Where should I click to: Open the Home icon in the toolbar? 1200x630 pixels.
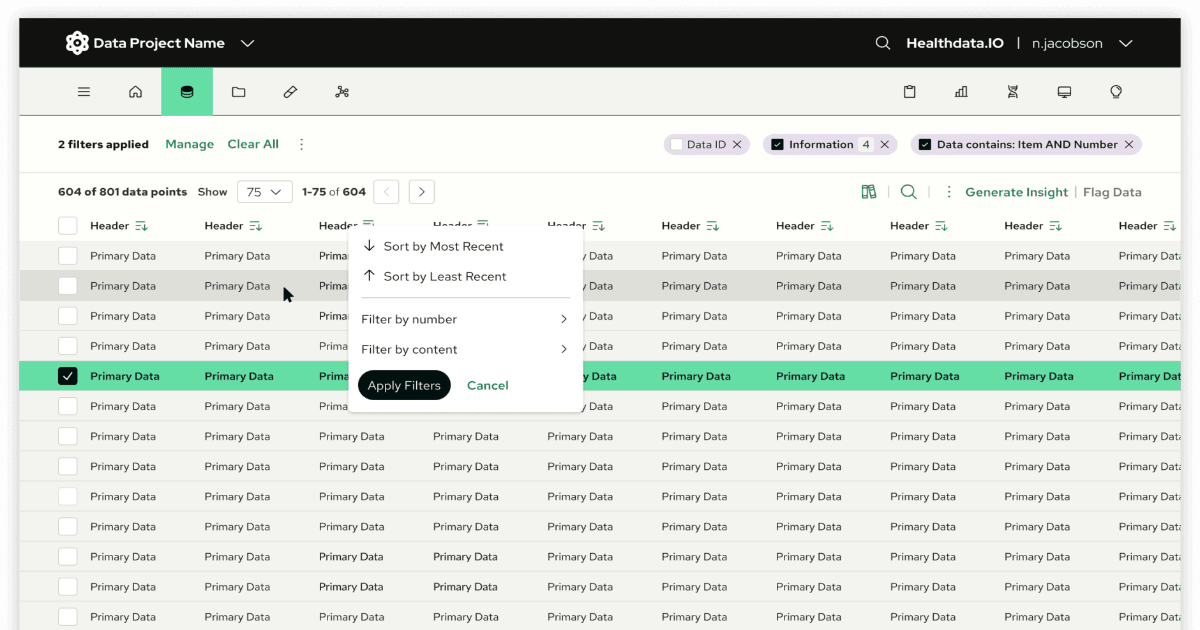tap(135, 91)
